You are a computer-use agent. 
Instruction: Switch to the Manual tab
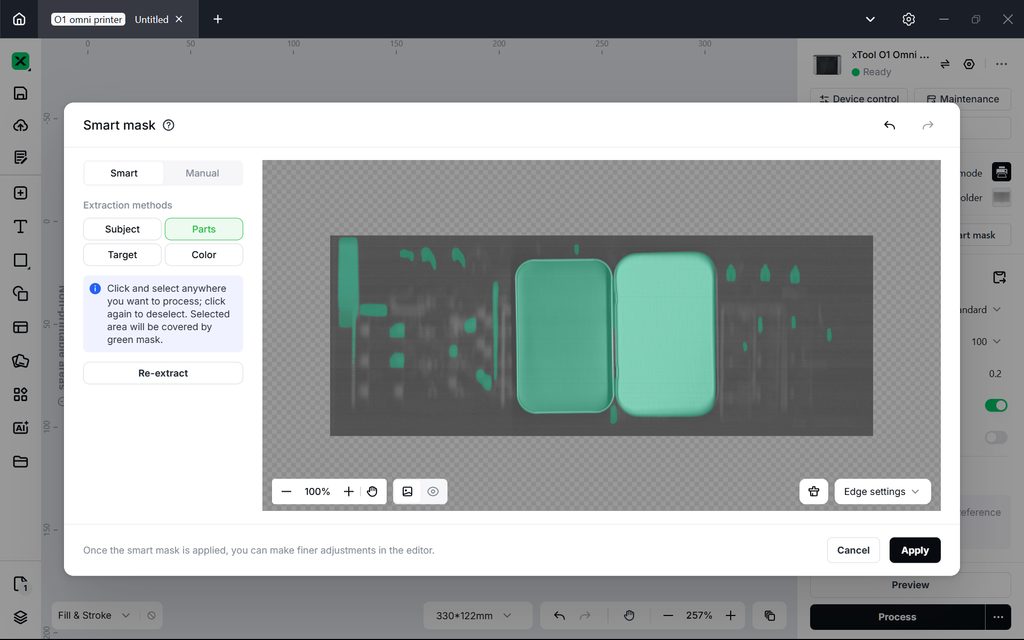click(202, 173)
